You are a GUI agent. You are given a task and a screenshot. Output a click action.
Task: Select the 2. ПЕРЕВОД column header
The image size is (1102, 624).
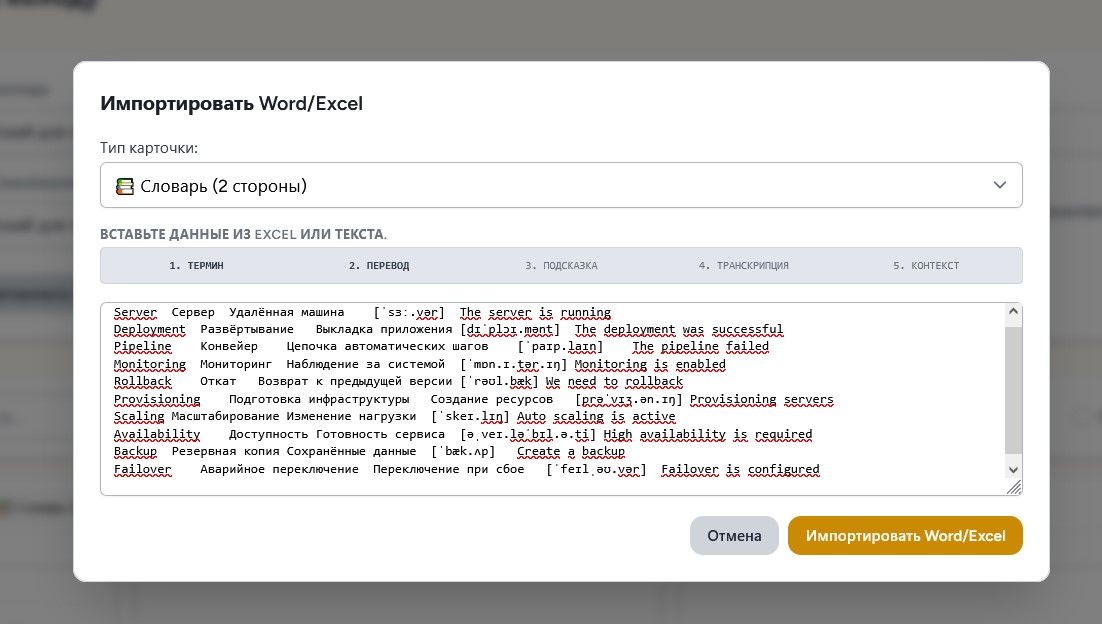tap(380, 265)
